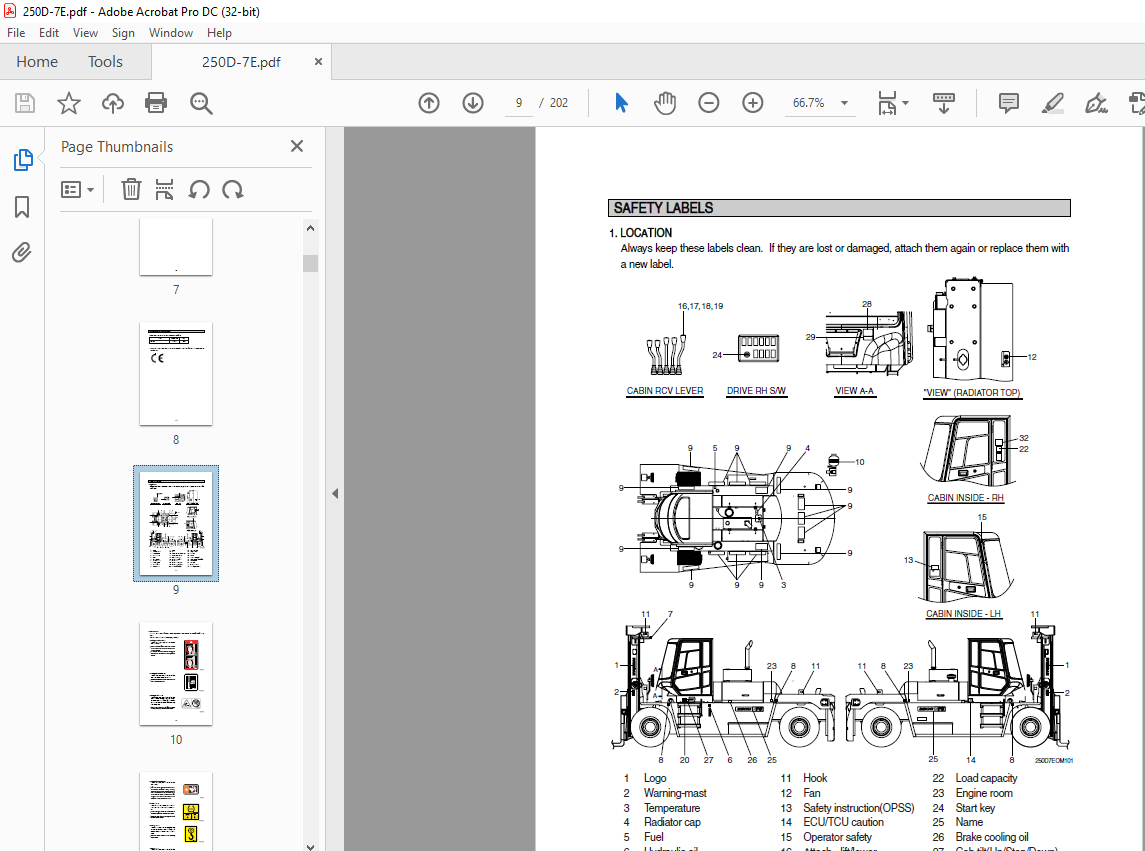Image resolution: width=1145 pixels, height=851 pixels.
Task: Zoom out with minus button
Action: pyautogui.click(x=708, y=103)
